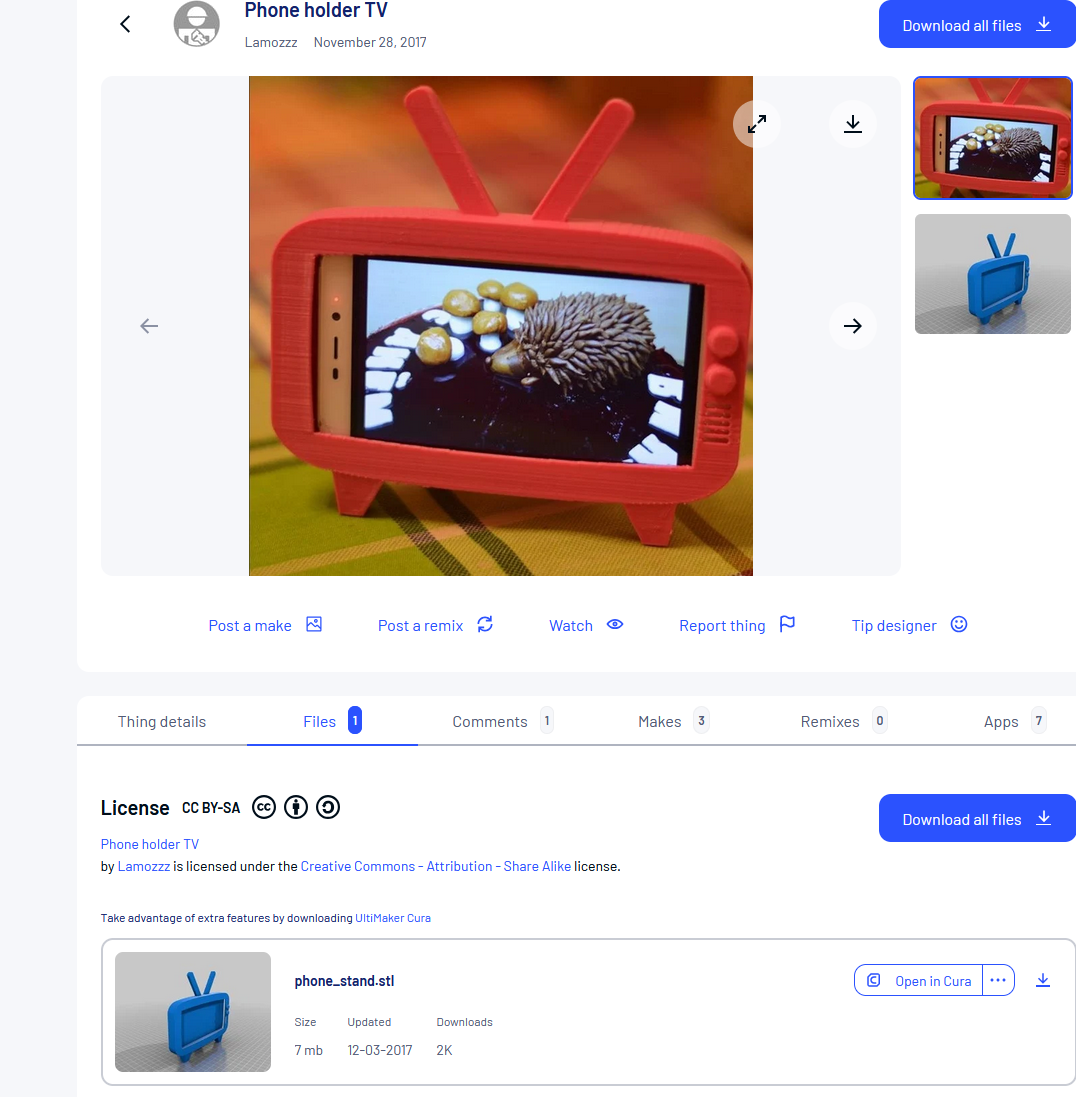This screenshot has height=1097, width=1076.
Task: Watch this thing with the eye toggle
Action: 586,625
